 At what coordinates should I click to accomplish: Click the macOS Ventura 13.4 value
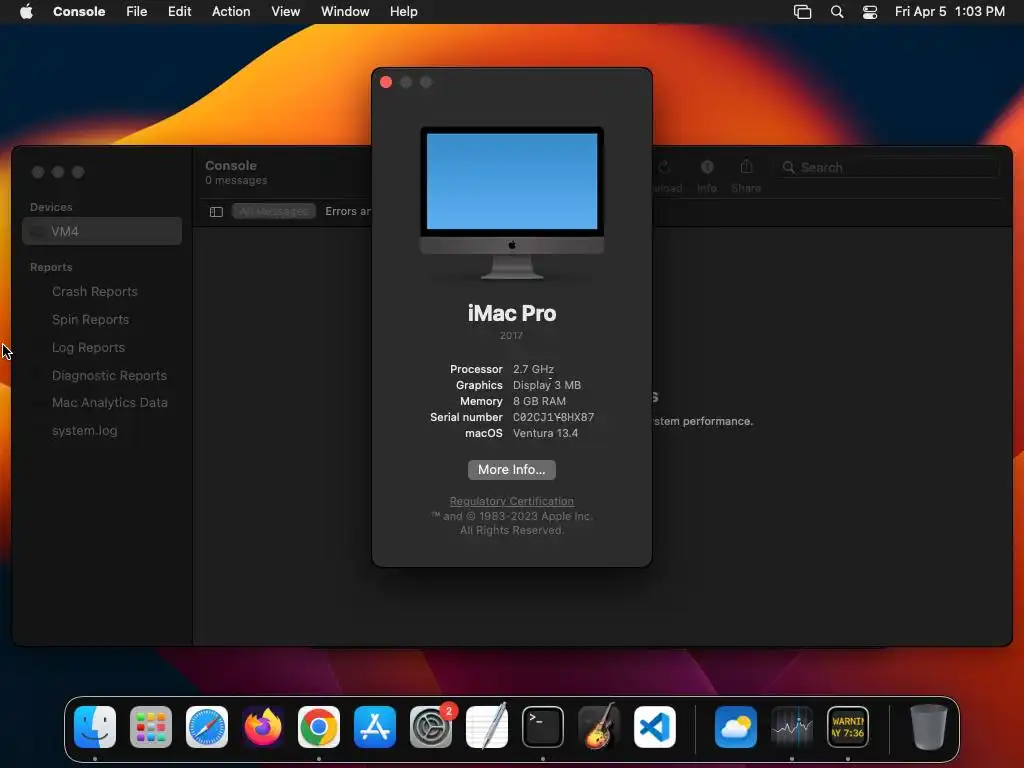pyautogui.click(x=545, y=433)
